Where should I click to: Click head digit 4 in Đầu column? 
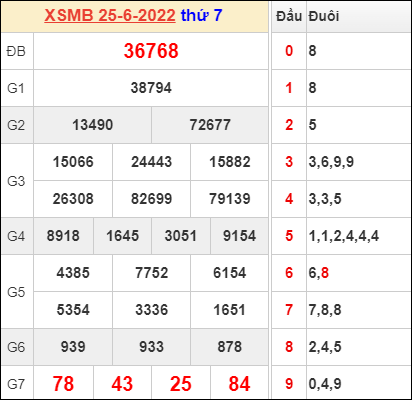pyautogui.click(x=289, y=199)
